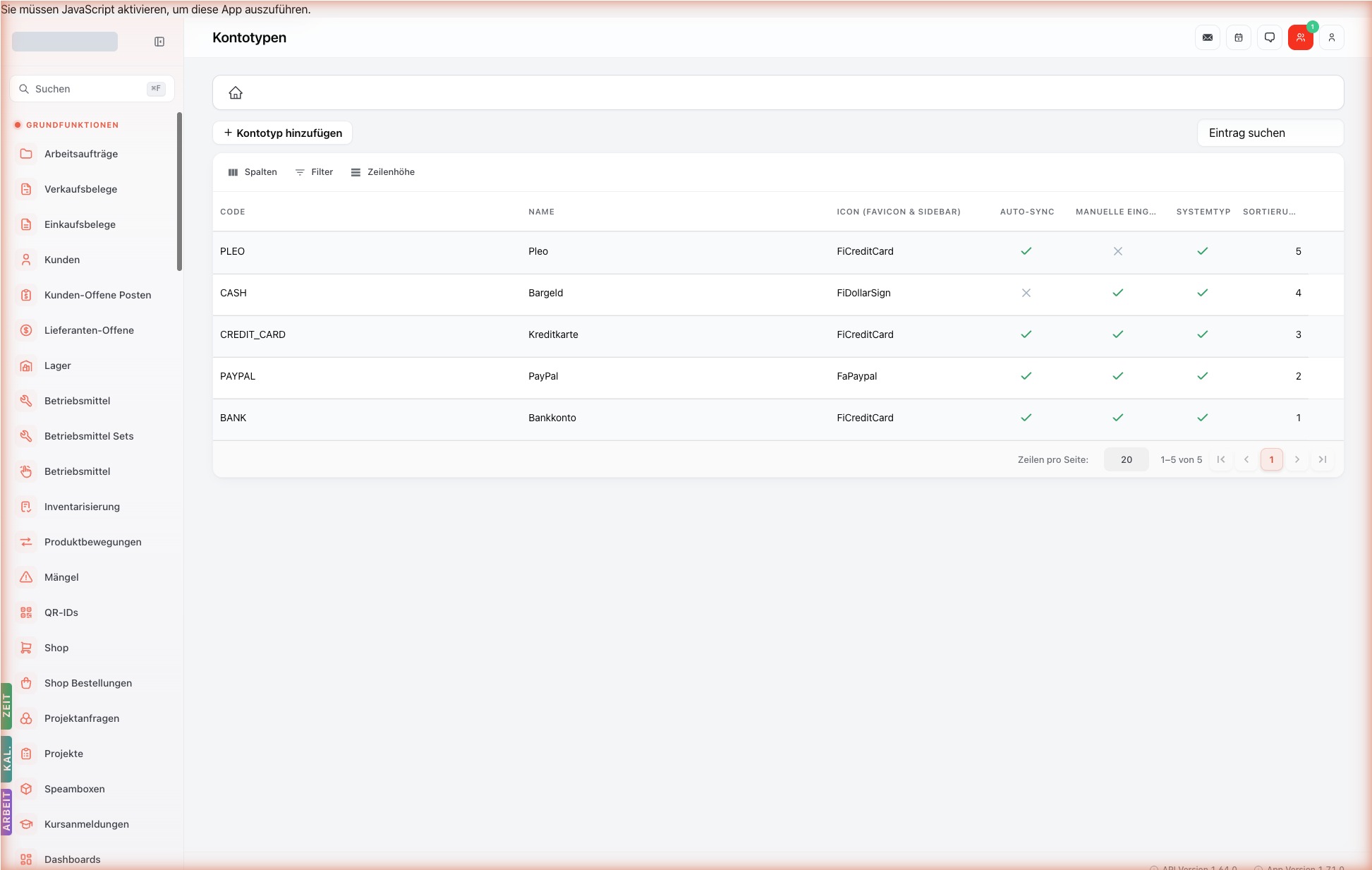Open Verkaufsbelege in the sidebar
The width and height of the screenshot is (1372, 870).
92,189
